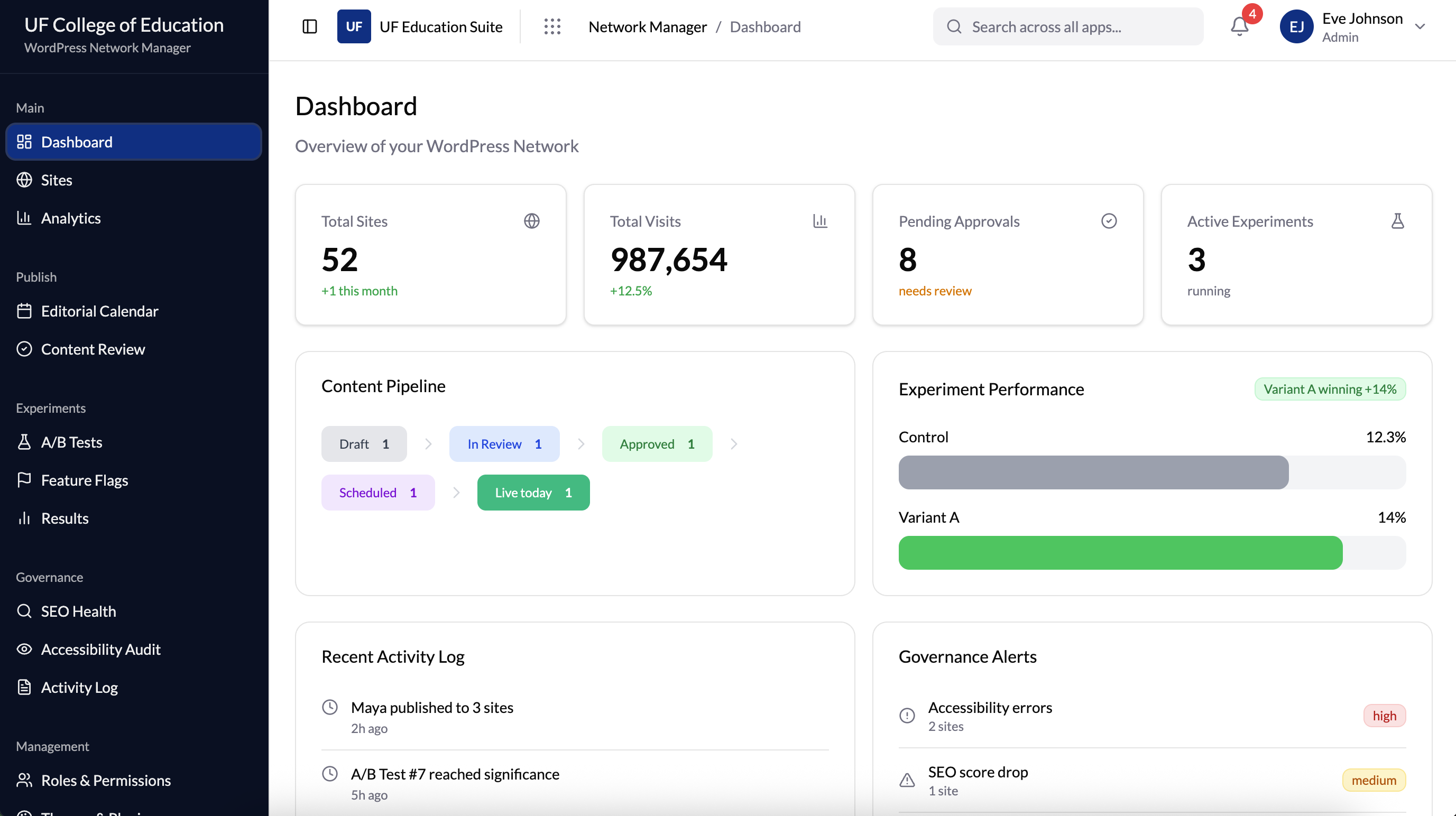Open the A/B Tests section
Screen dimensions: 1456x816
pos(133,442)
